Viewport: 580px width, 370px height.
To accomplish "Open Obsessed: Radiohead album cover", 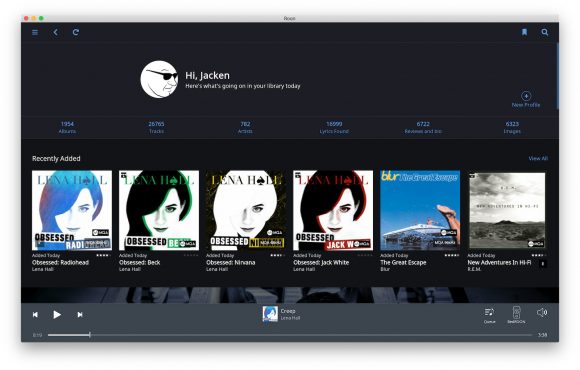I will click(x=72, y=210).
